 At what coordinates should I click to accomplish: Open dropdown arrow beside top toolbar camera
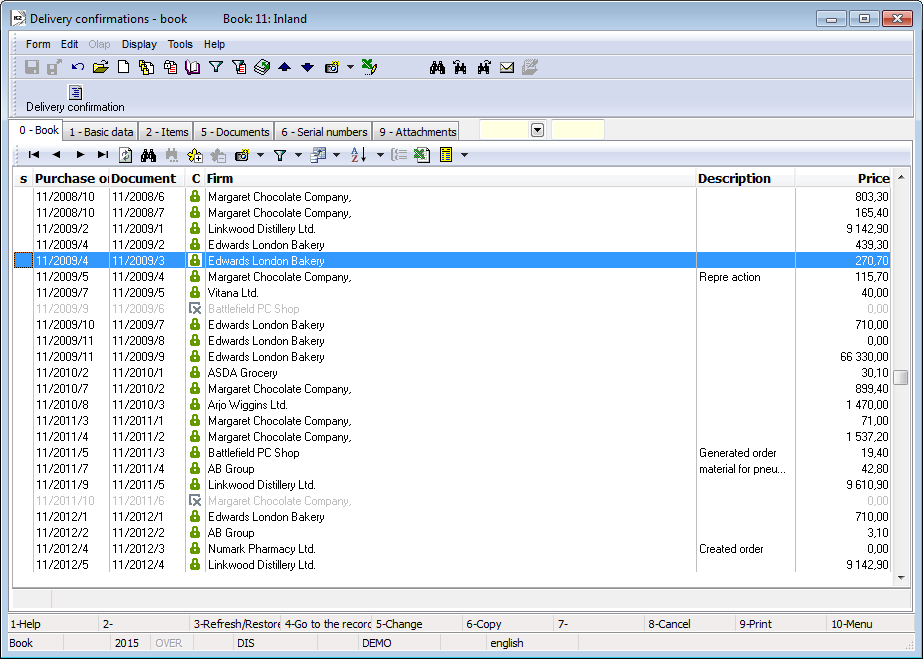coord(350,68)
